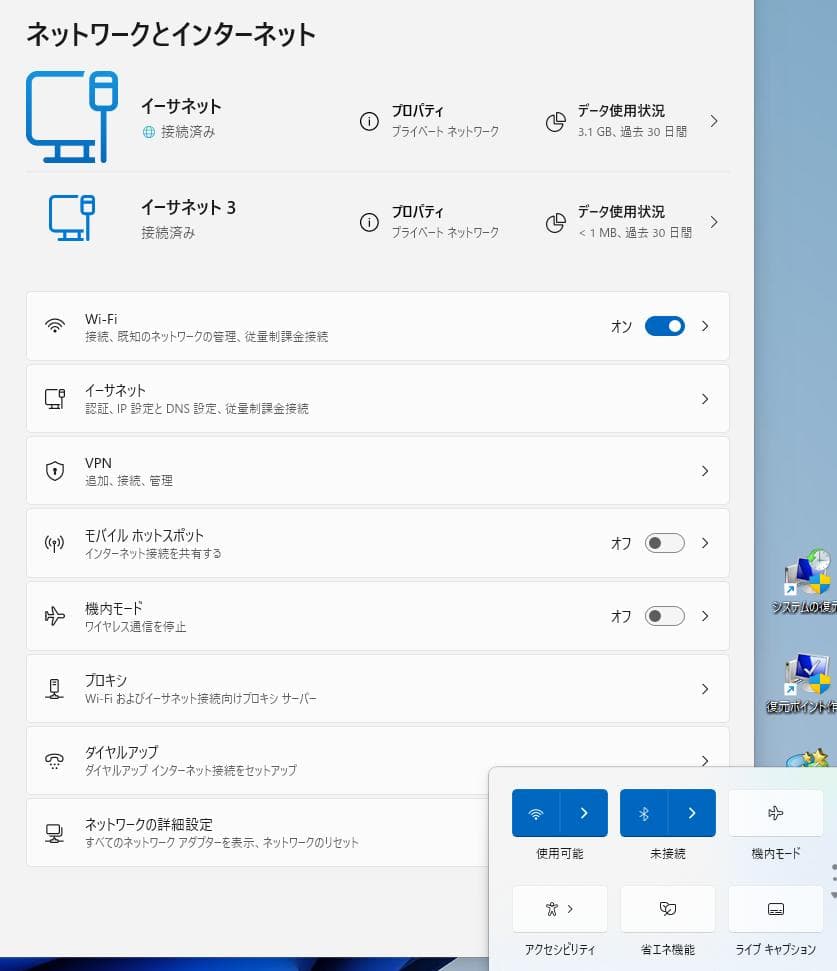Open イーサネット 3 details via its chevron
The width and height of the screenshot is (837, 971).
click(714, 222)
